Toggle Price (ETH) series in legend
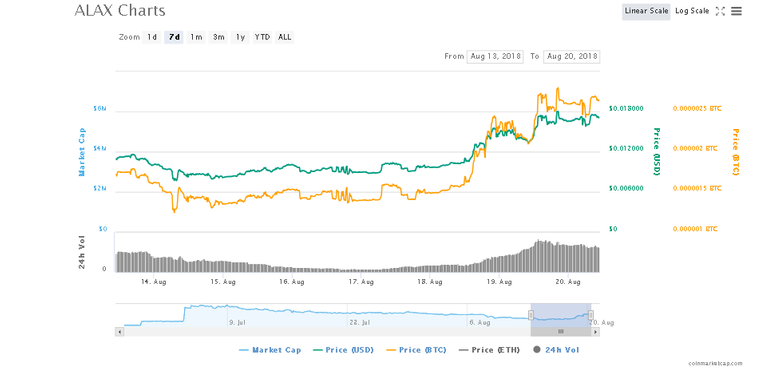The image size is (768, 380). 489,350
